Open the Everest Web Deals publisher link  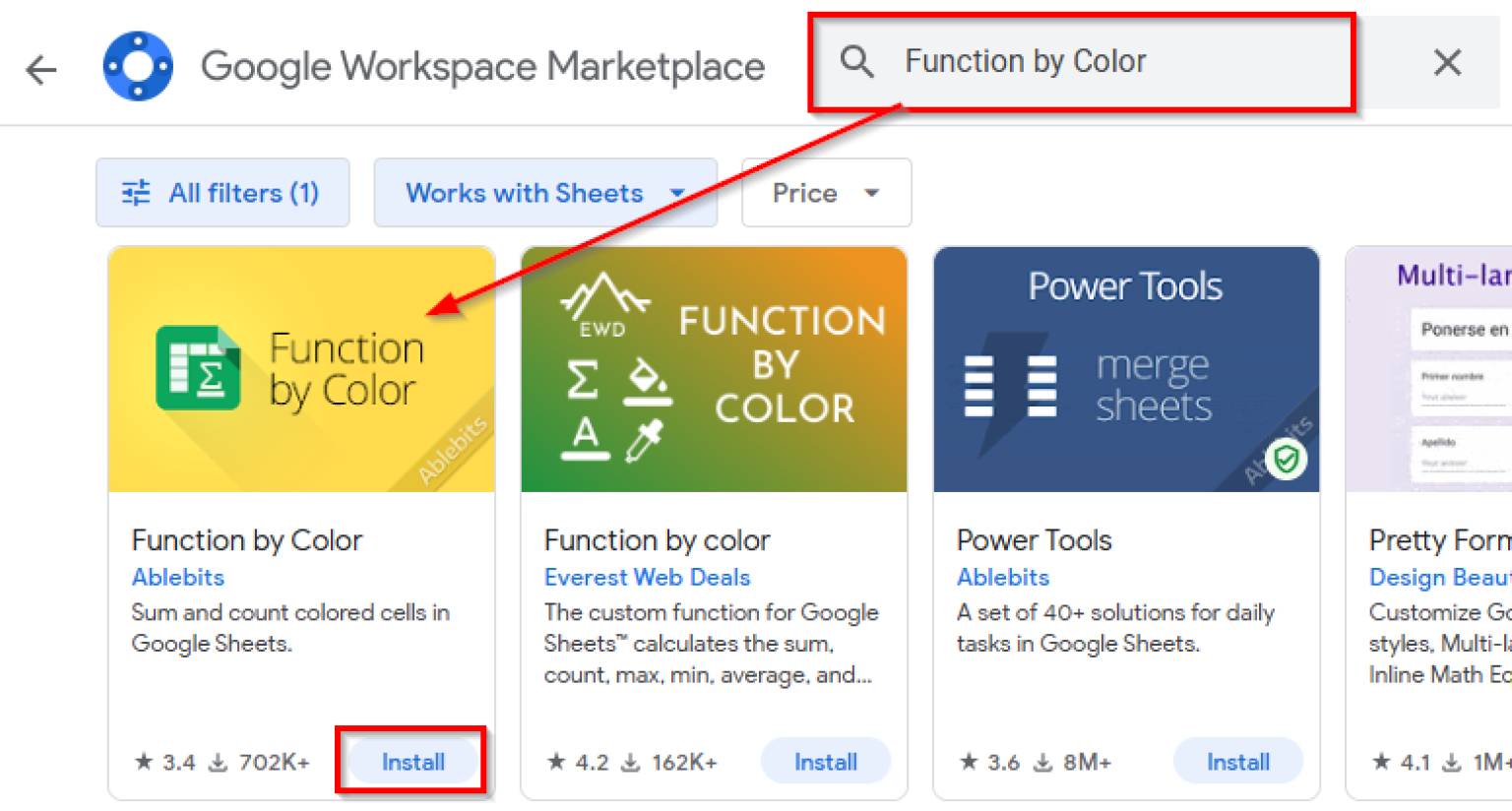647,577
